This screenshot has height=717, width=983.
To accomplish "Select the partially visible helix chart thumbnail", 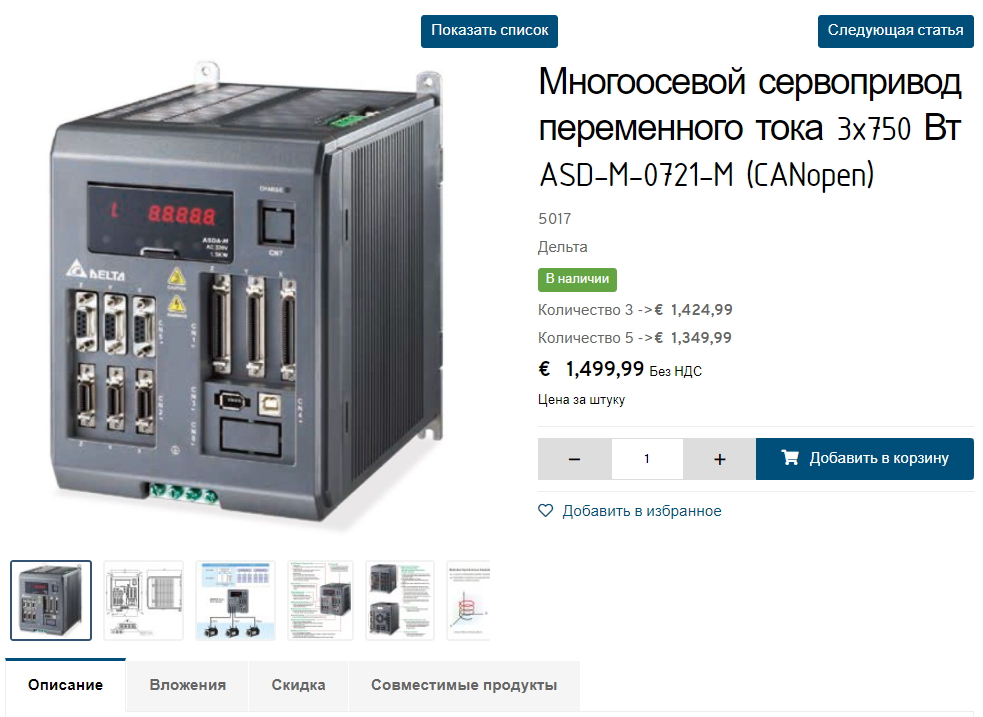I will pos(468,600).
